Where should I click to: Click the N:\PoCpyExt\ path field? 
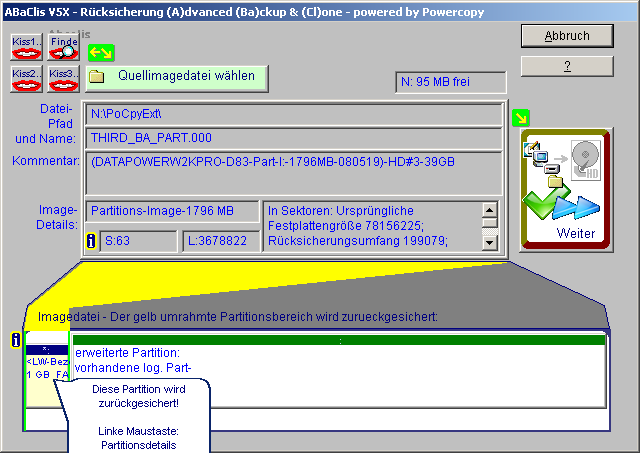(293, 114)
